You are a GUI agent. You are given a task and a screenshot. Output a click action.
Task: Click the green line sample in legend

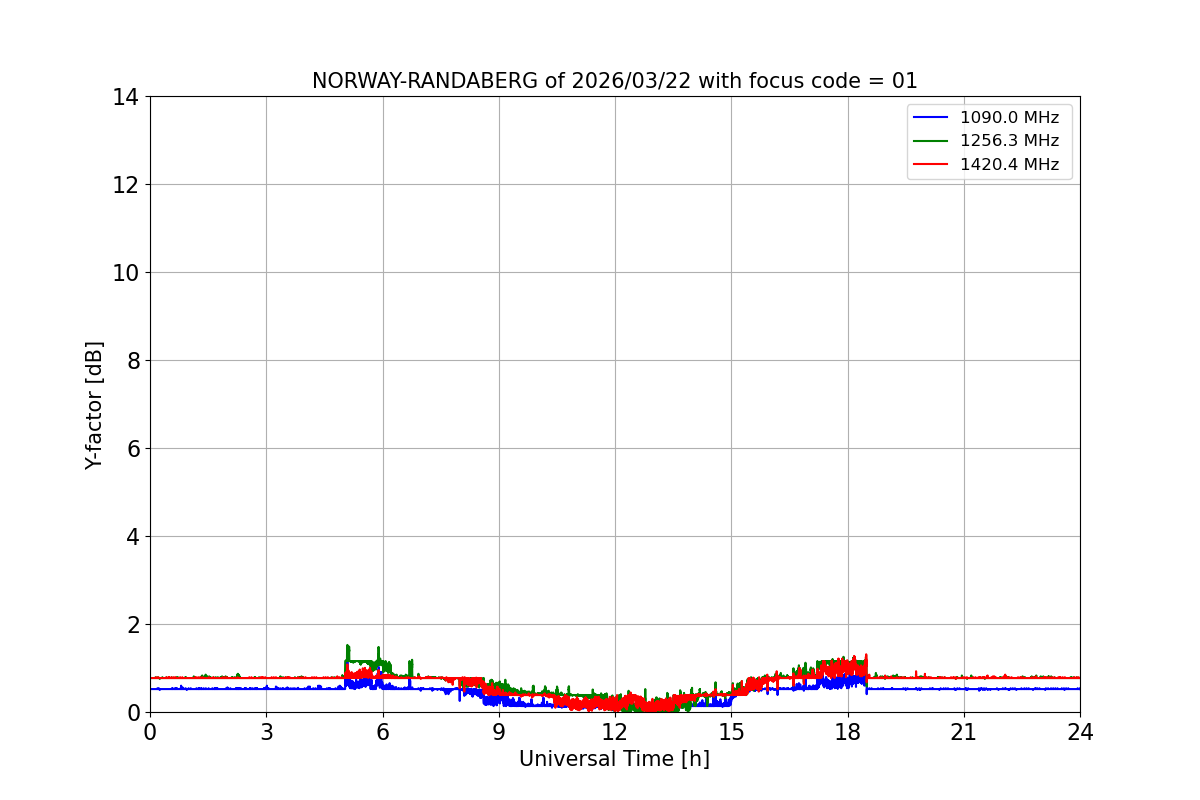pyautogui.click(x=931, y=141)
